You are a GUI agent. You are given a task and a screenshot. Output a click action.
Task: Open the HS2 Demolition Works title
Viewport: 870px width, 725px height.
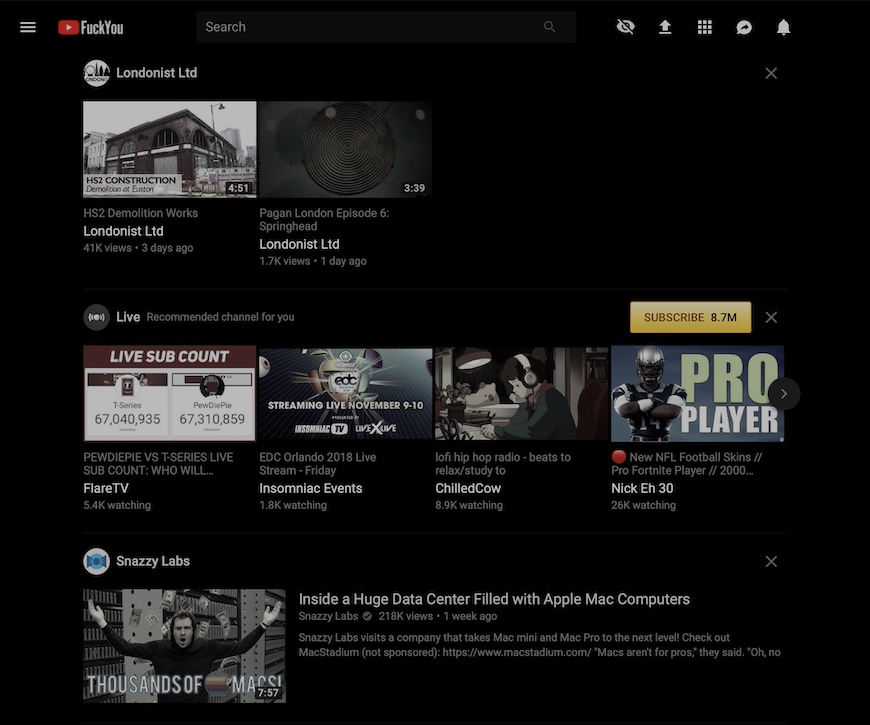[140, 213]
